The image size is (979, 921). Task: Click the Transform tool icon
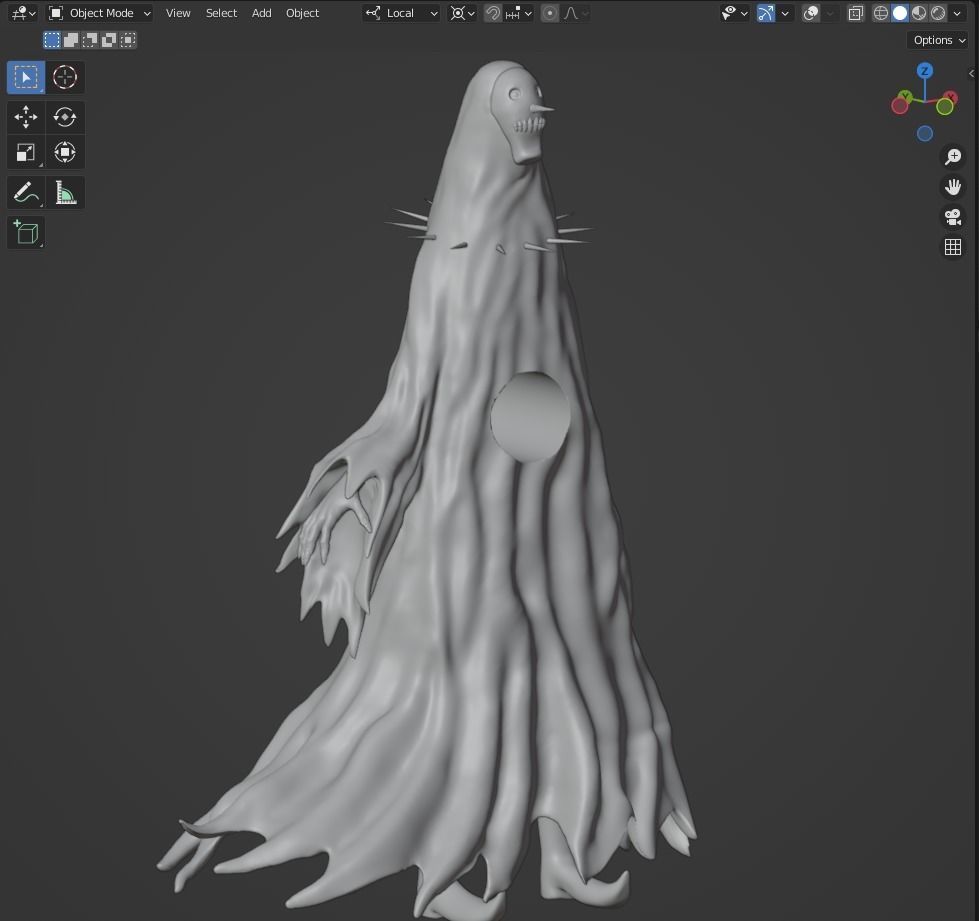tap(65, 152)
